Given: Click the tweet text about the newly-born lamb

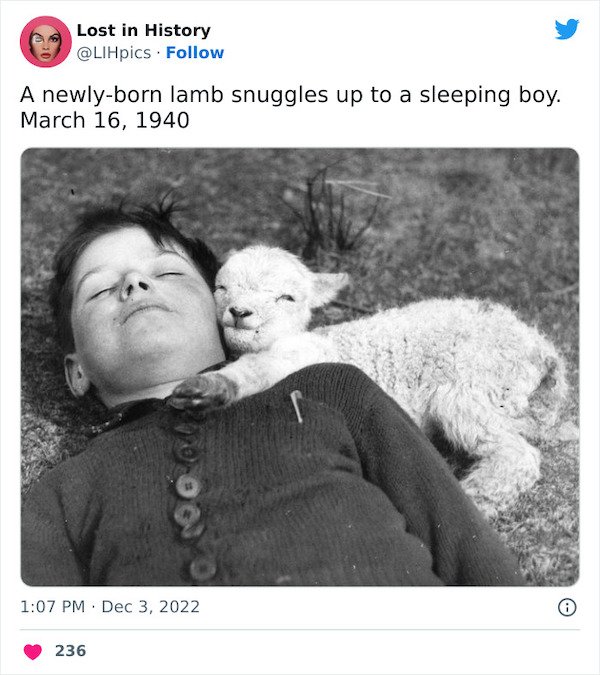Looking at the screenshot, I should click(291, 107).
